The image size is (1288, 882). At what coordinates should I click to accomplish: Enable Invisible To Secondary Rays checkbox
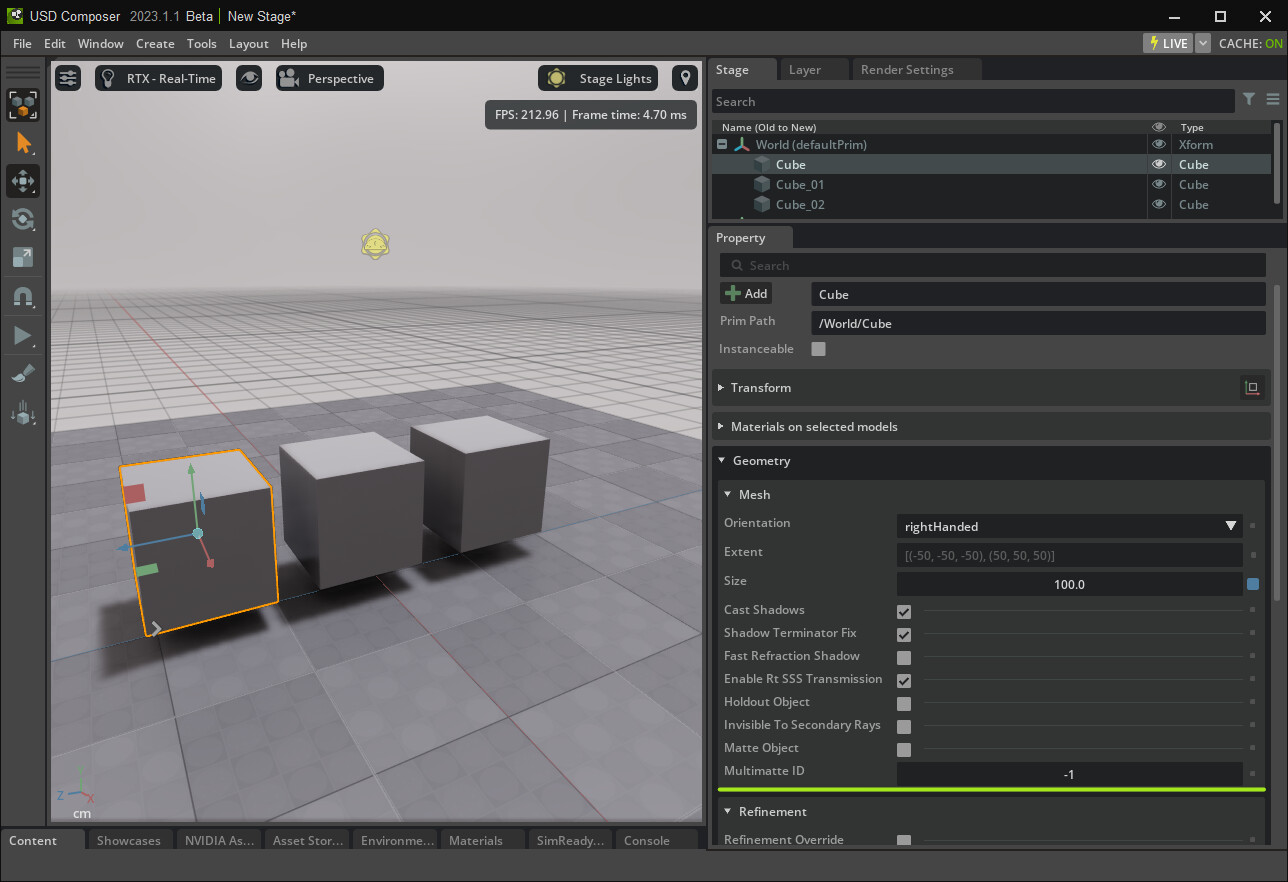[x=904, y=726]
